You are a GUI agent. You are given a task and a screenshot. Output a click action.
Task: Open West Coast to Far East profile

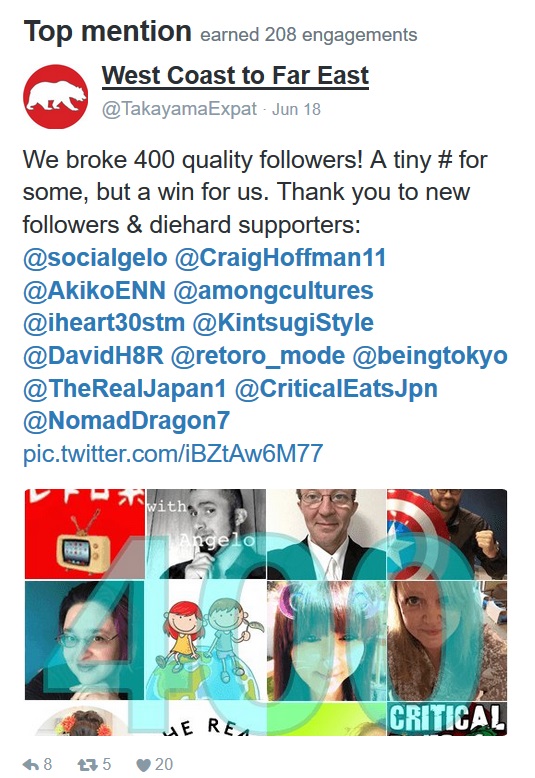[x=235, y=76]
